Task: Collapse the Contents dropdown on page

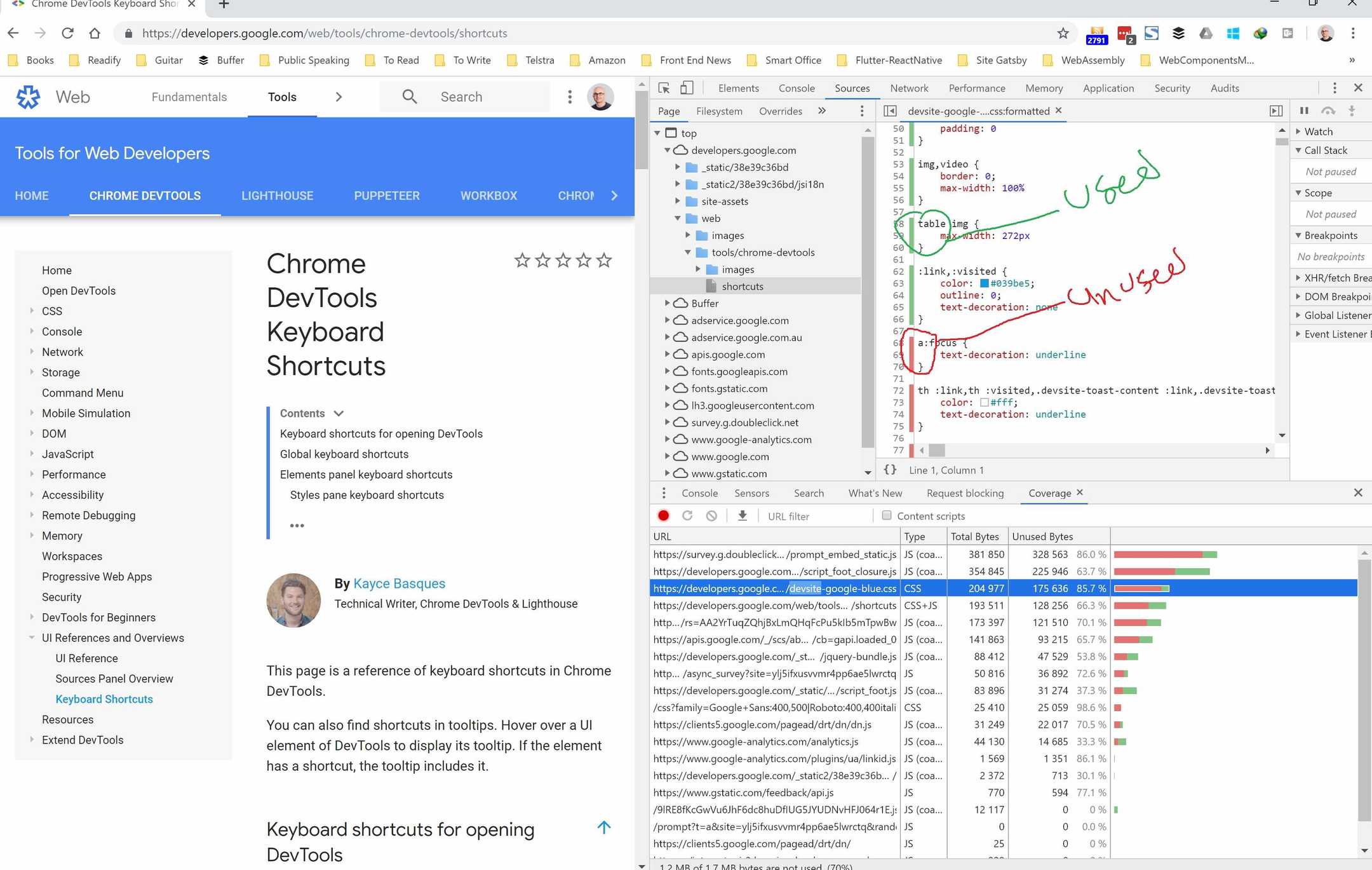Action: pos(339,413)
